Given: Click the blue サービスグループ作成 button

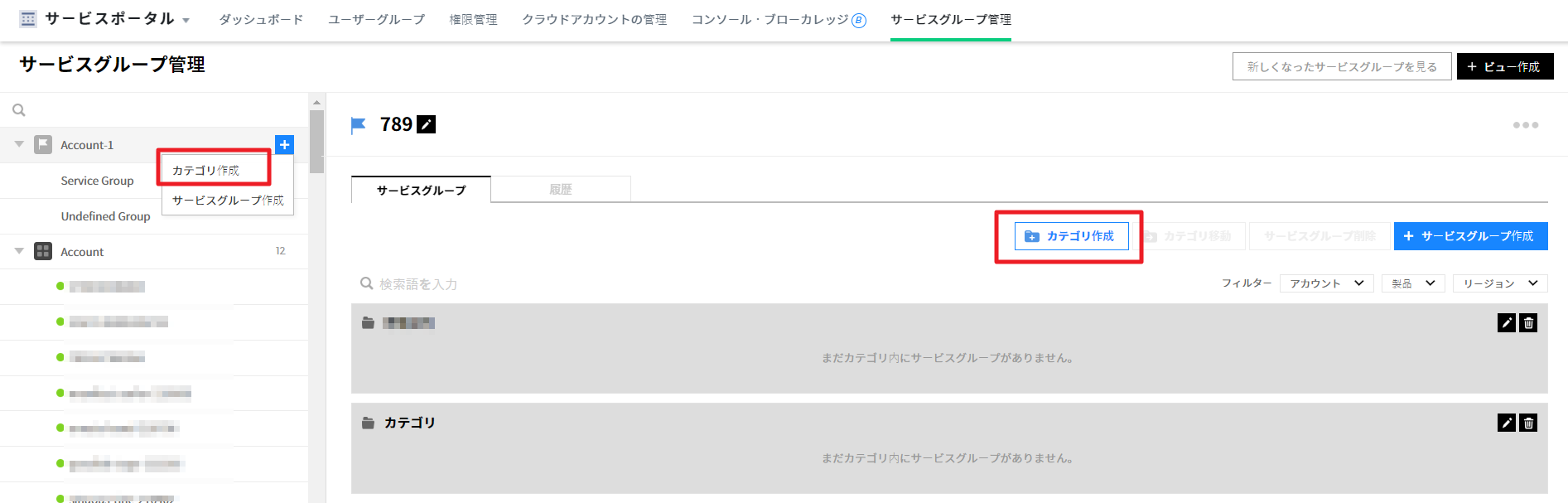Looking at the screenshot, I should pyautogui.click(x=1470, y=236).
